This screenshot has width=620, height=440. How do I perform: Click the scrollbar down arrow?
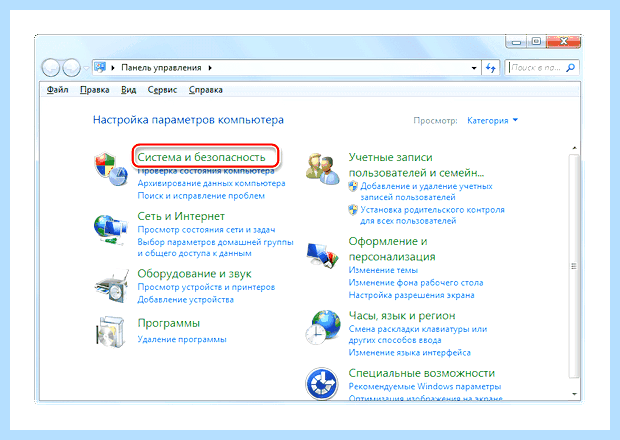(x=575, y=394)
